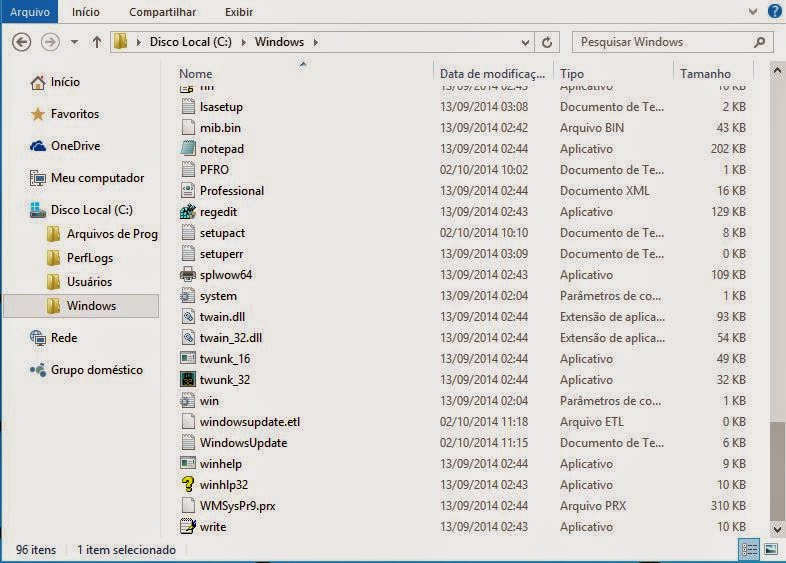Switch to large icons view in status bar

tap(771, 550)
